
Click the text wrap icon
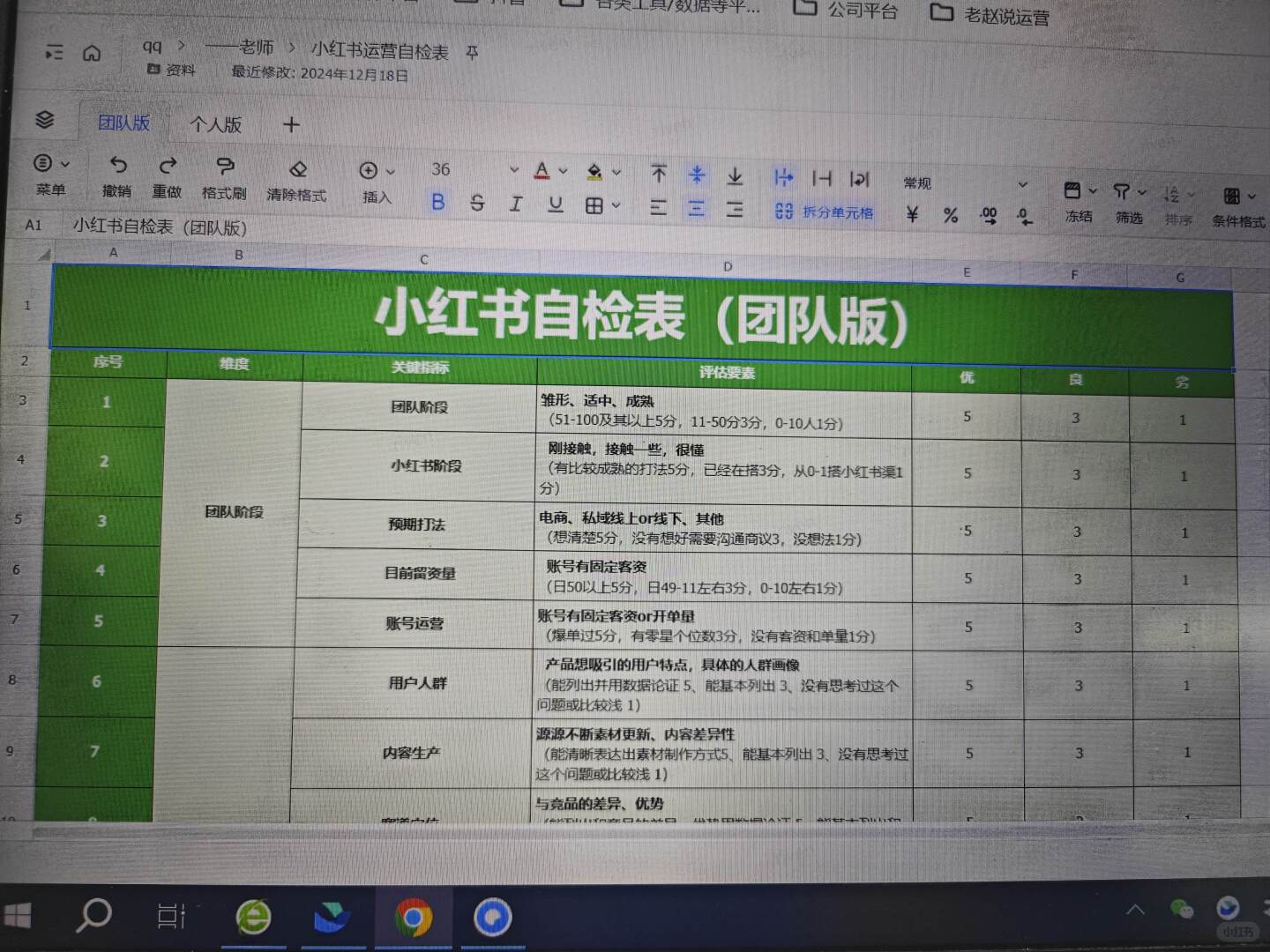860,179
